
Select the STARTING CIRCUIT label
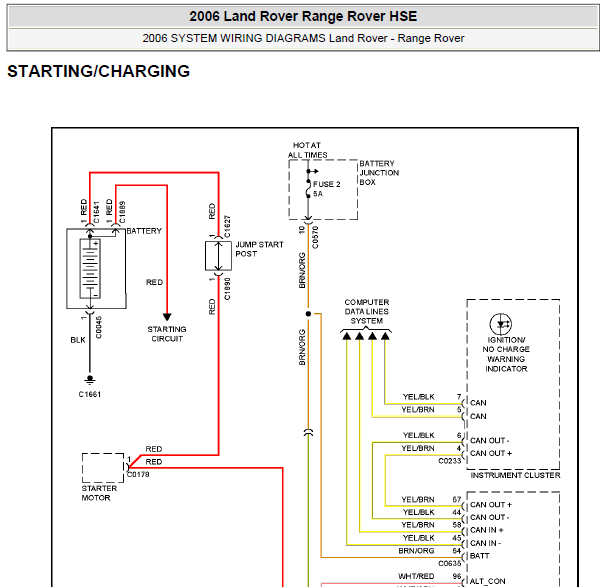[x=167, y=334]
